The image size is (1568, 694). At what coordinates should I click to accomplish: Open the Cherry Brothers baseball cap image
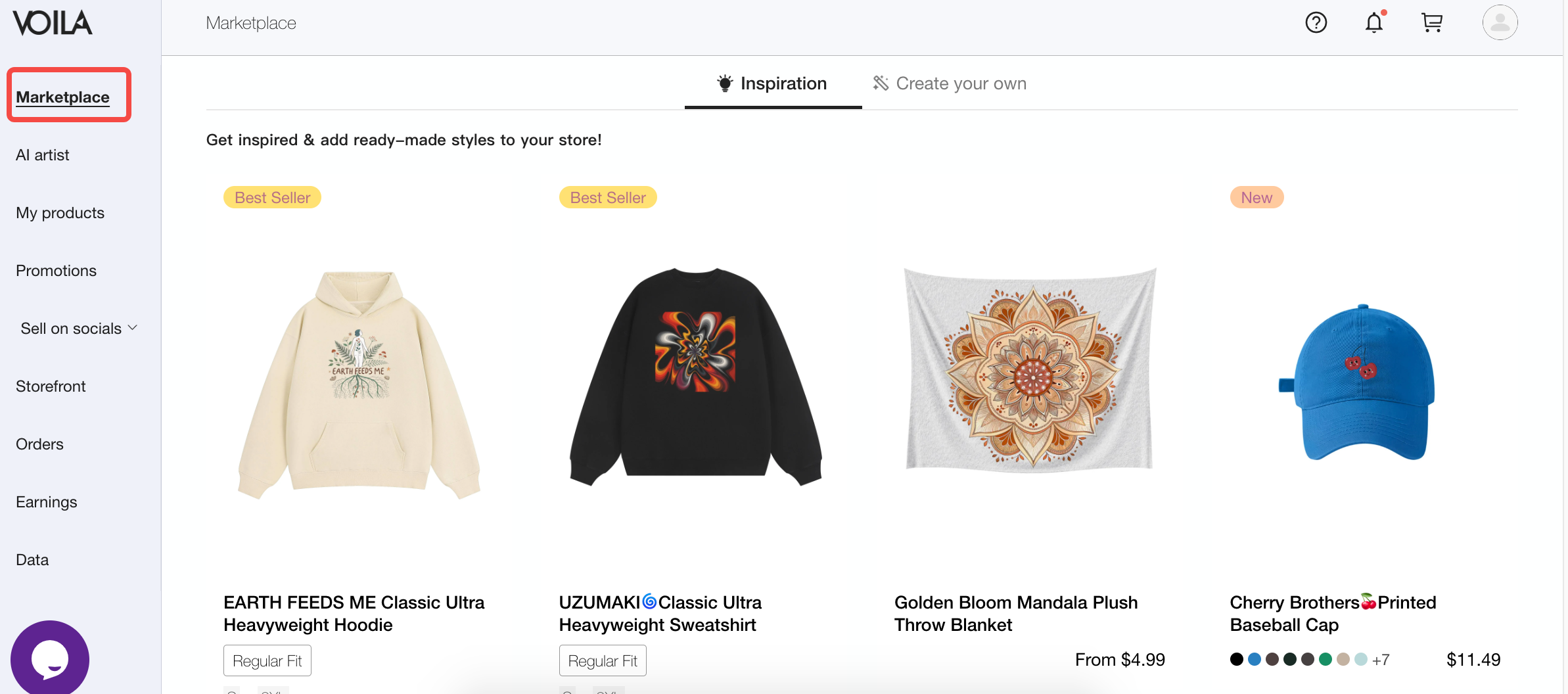(x=1358, y=382)
